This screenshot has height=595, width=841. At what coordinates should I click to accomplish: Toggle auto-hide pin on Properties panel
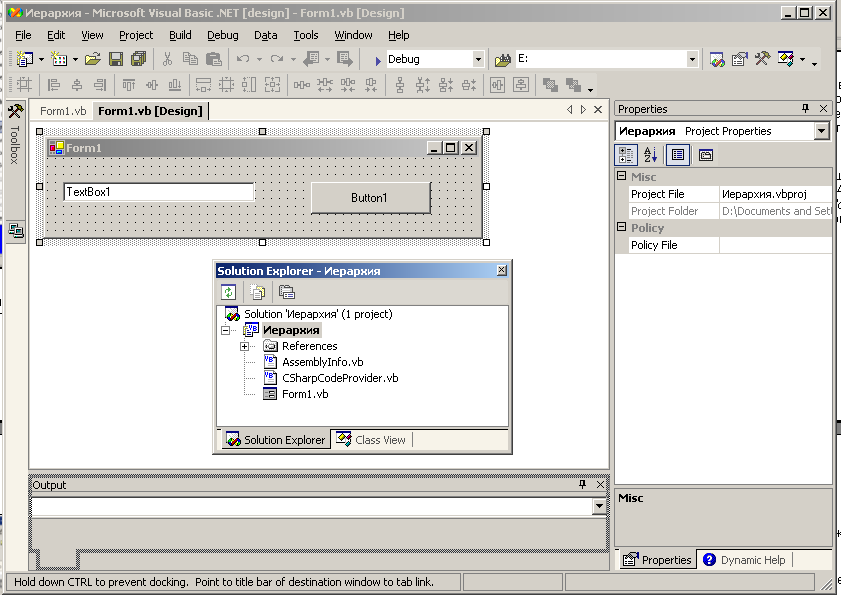(805, 108)
